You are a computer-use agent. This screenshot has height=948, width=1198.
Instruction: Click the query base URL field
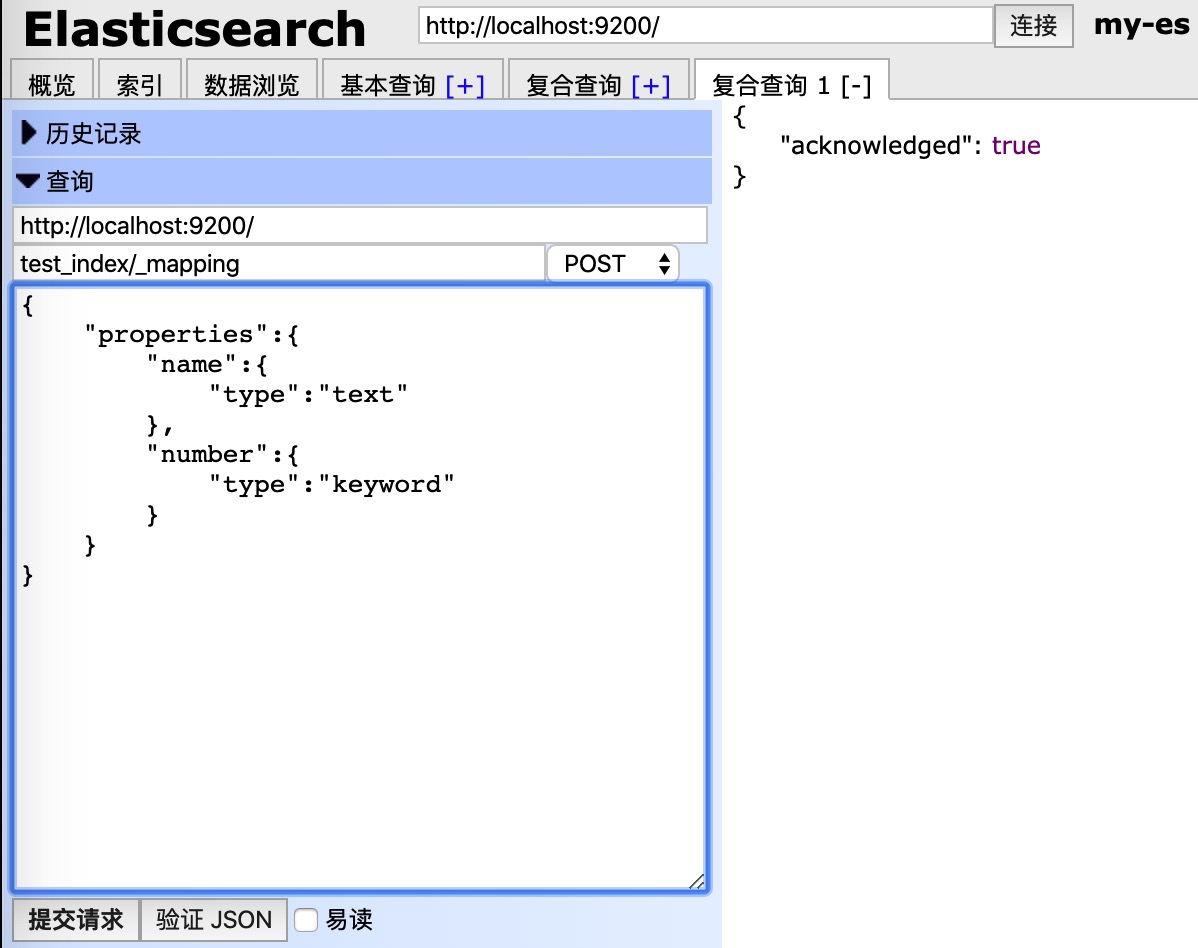pos(360,225)
